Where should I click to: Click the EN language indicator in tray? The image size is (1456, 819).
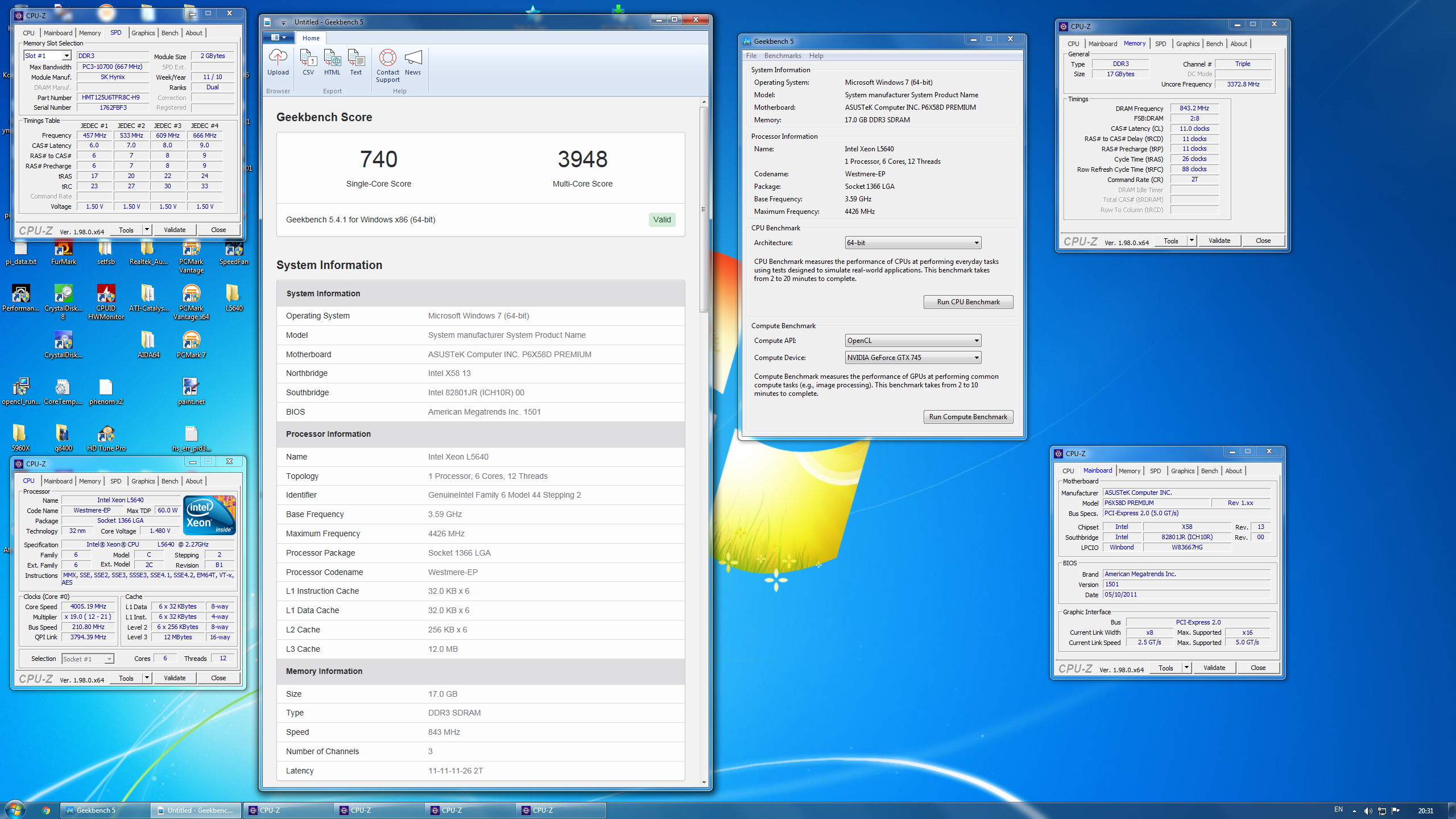click(x=1338, y=809)
